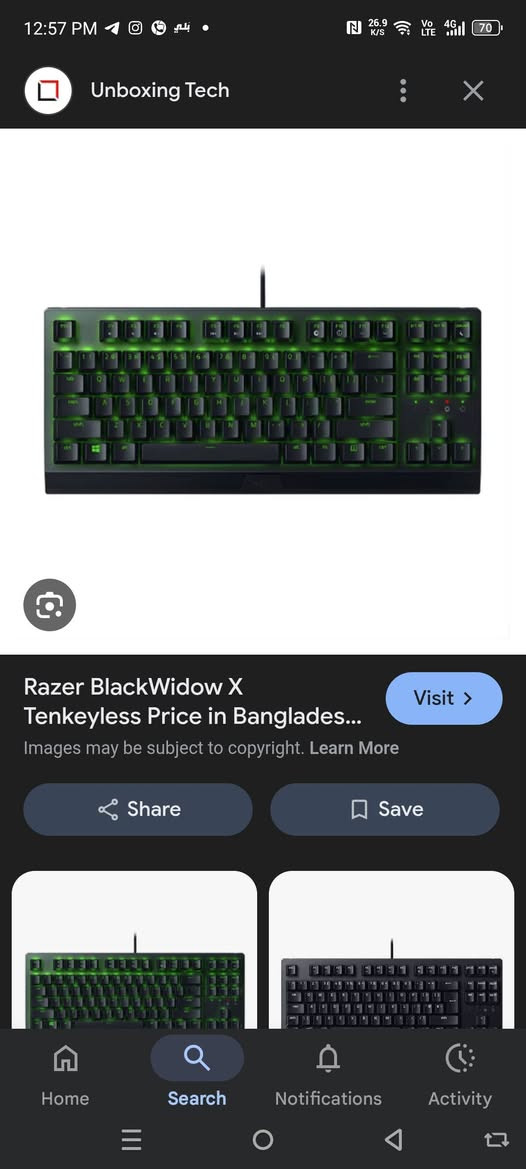The width and height of the screenshot is (526, 1169).
Task: Tap the Android recent apps menu button
Action: (x=132, y=1139)
